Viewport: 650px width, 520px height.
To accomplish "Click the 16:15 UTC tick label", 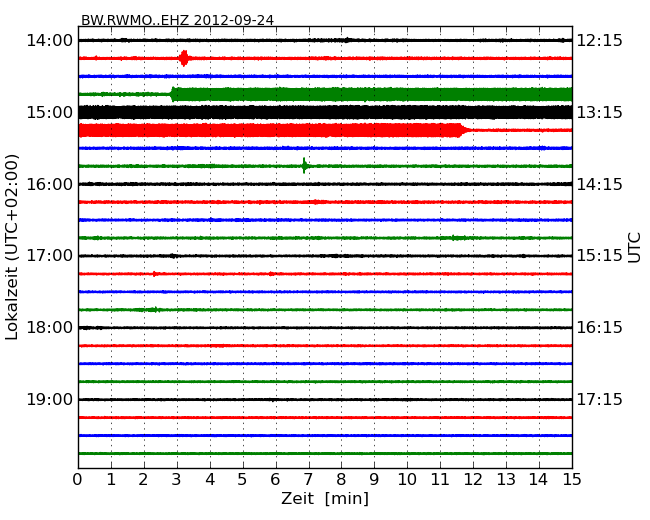I will (600, 328).
